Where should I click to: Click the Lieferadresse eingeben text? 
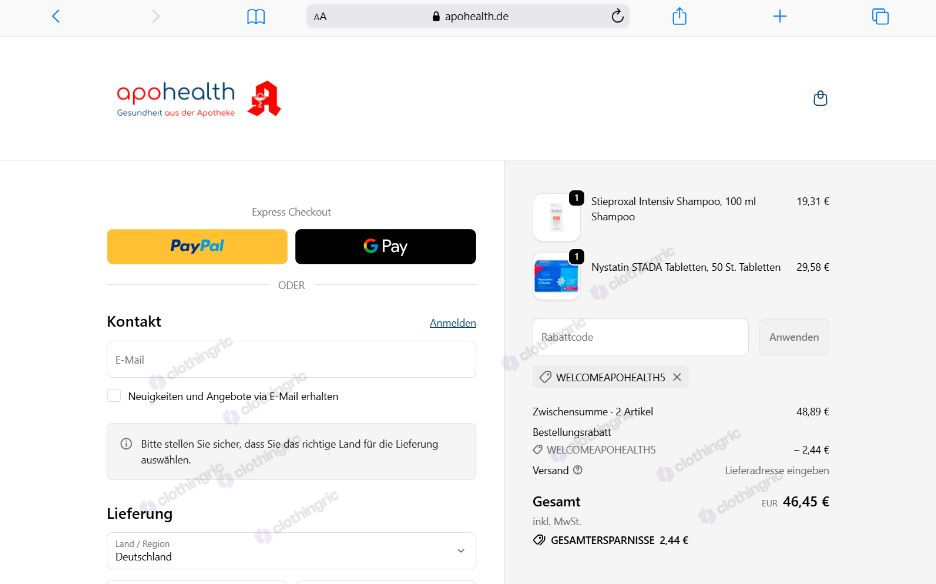[x=777, y=471]
